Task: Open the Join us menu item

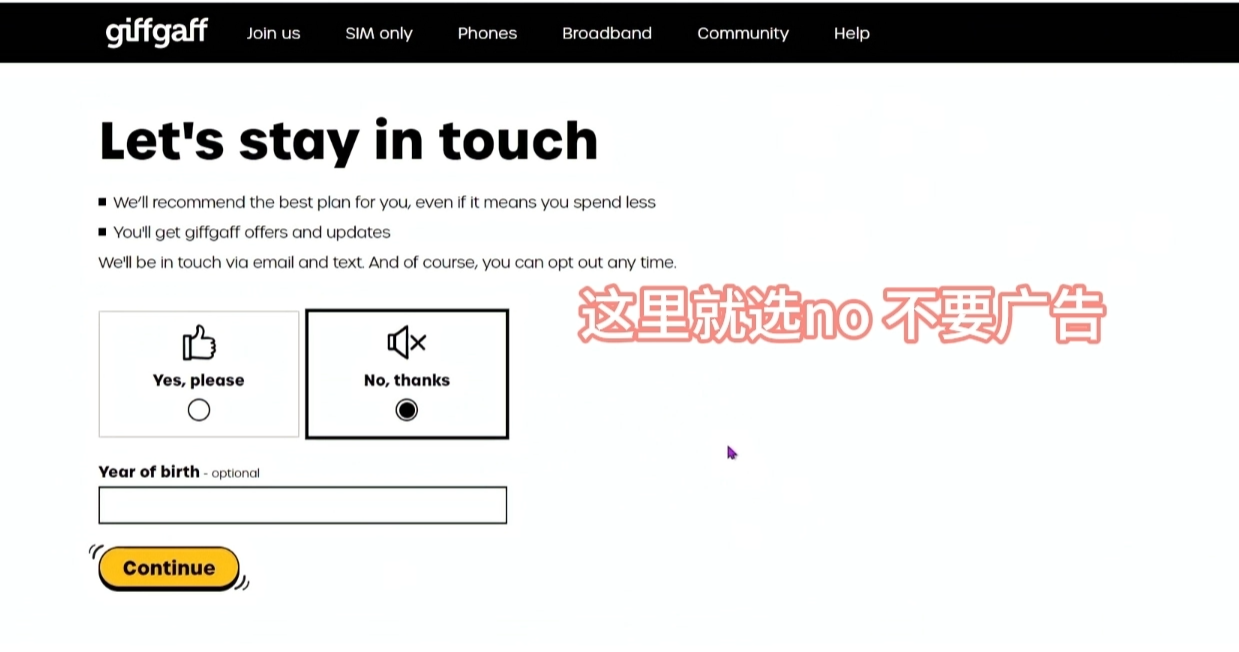Action: (273, 33)
